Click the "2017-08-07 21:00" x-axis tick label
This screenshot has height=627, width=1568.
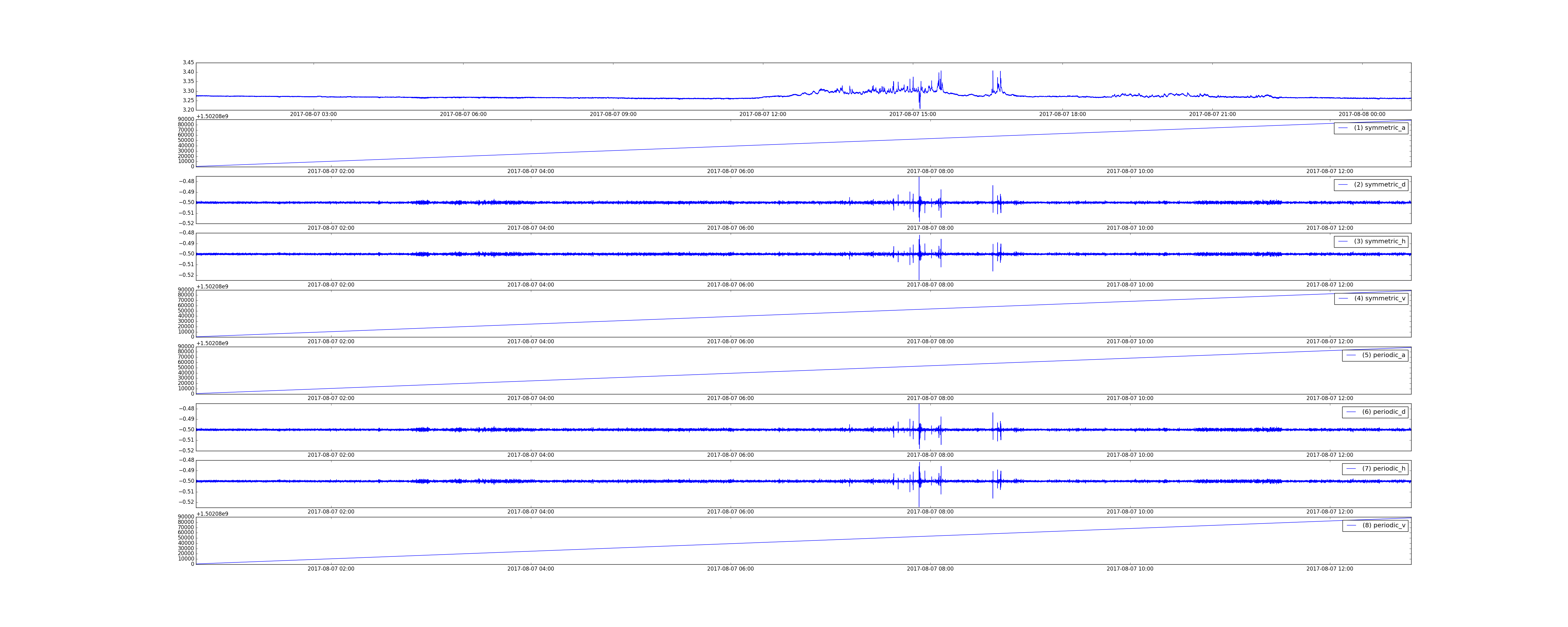[1212, 114]
